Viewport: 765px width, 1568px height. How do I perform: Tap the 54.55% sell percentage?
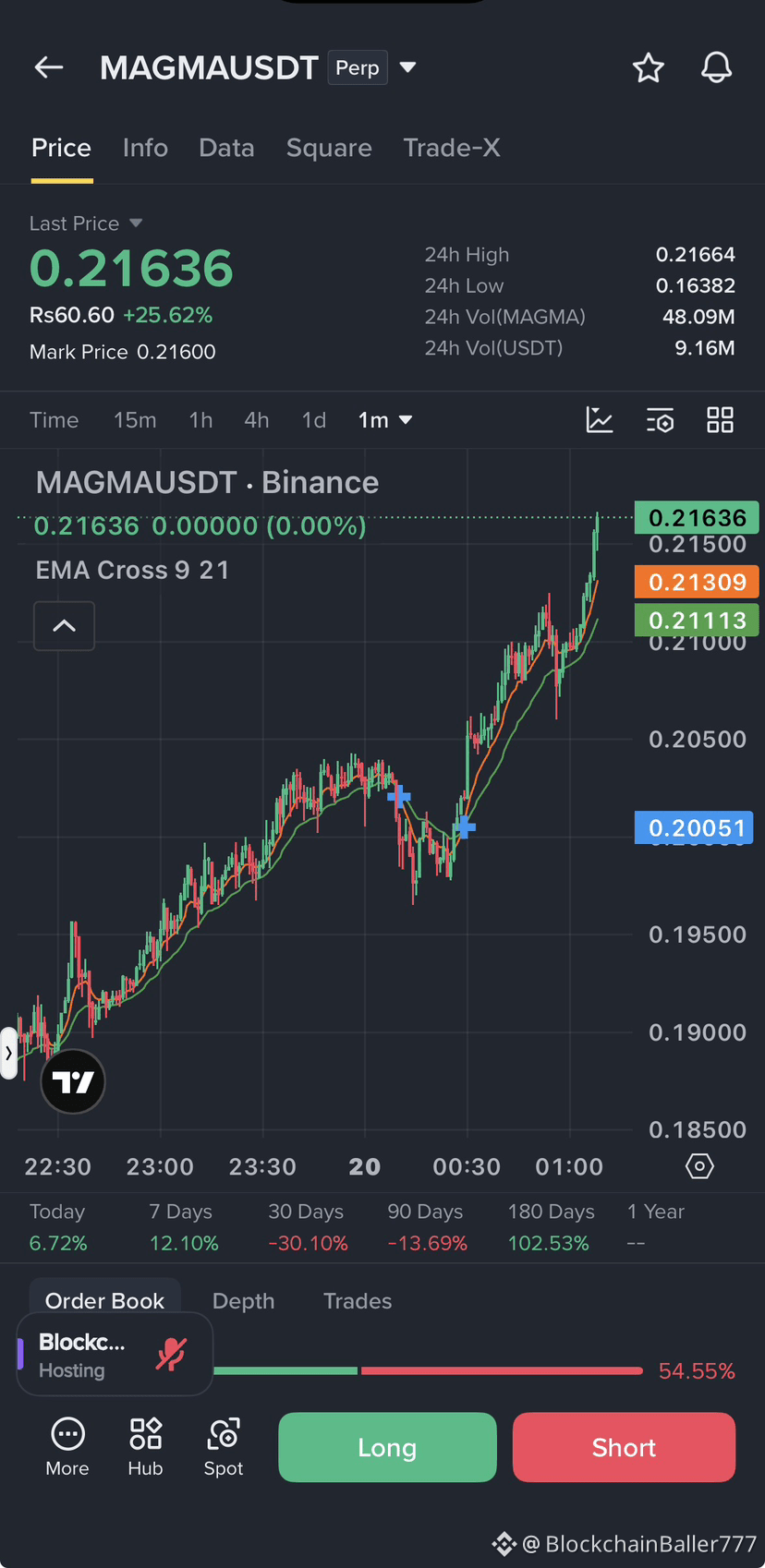[x=697, y=1370]
